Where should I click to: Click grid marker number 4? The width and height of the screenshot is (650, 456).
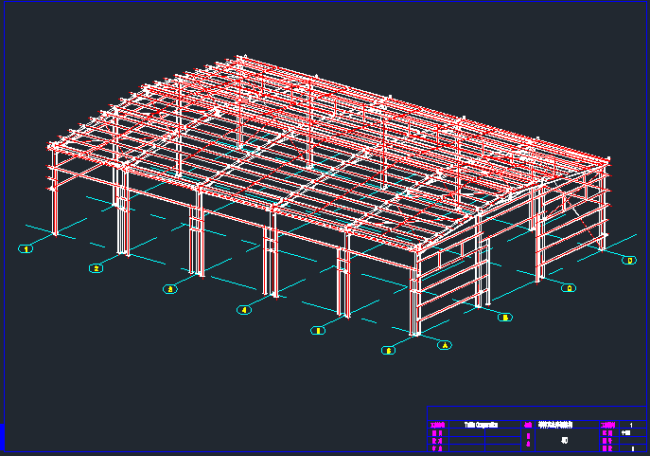(244, 310)
